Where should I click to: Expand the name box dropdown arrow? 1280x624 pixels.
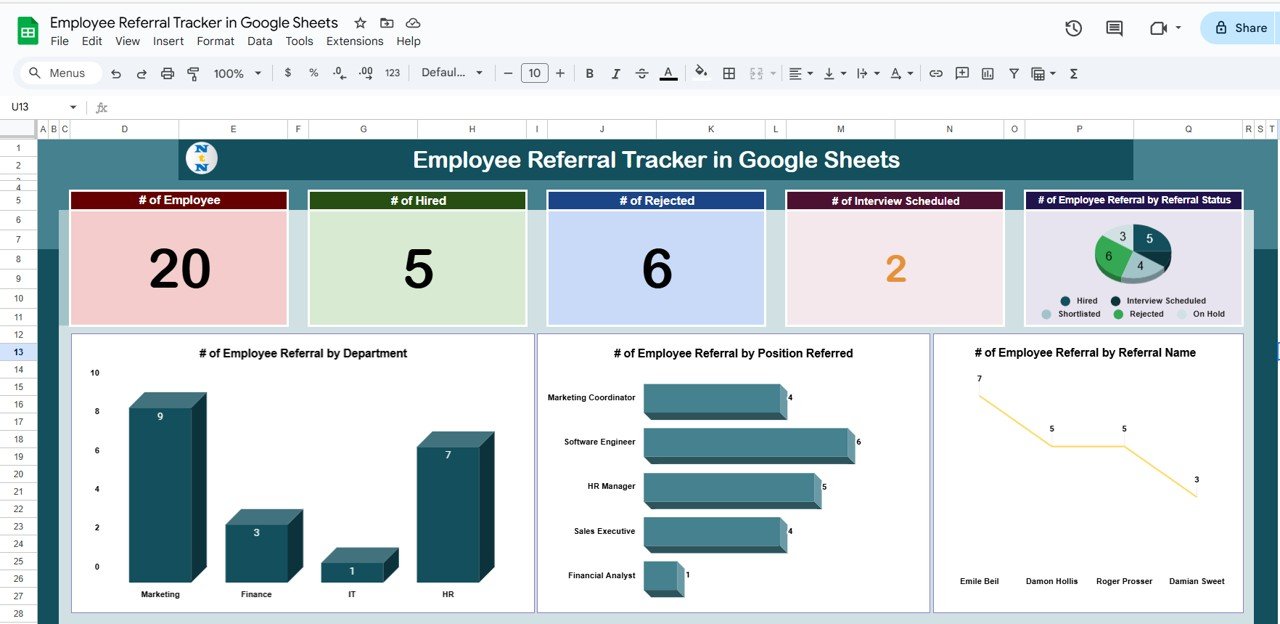pyautogui.click(x=73, y=108)
